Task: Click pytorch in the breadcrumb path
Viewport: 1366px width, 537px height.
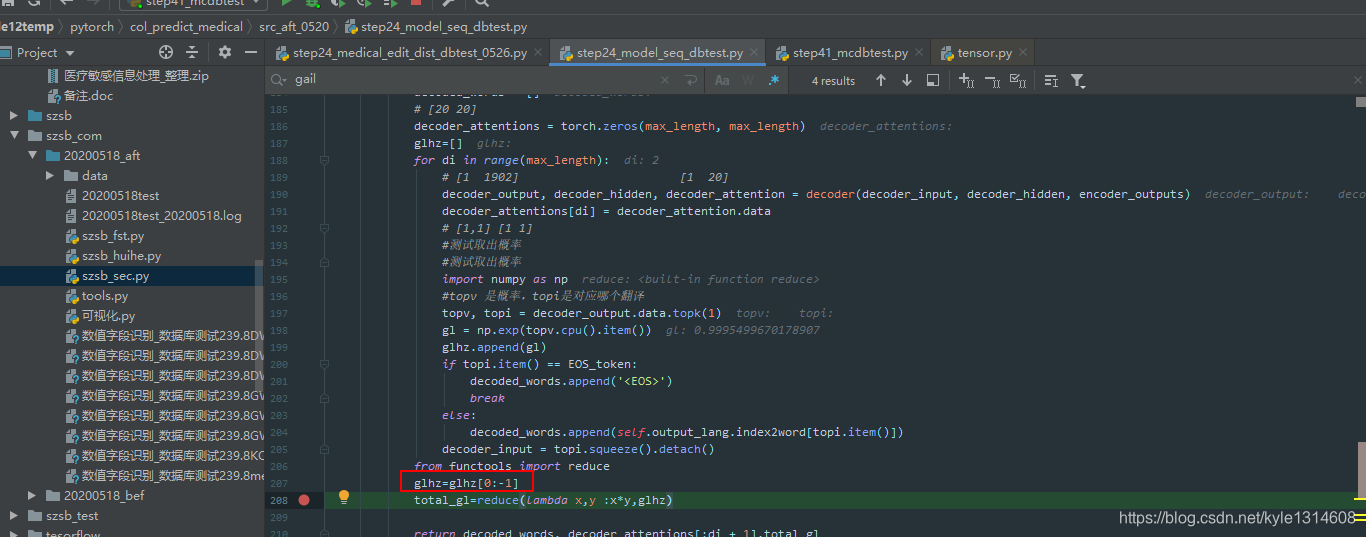Action: (x=92, y=27)
